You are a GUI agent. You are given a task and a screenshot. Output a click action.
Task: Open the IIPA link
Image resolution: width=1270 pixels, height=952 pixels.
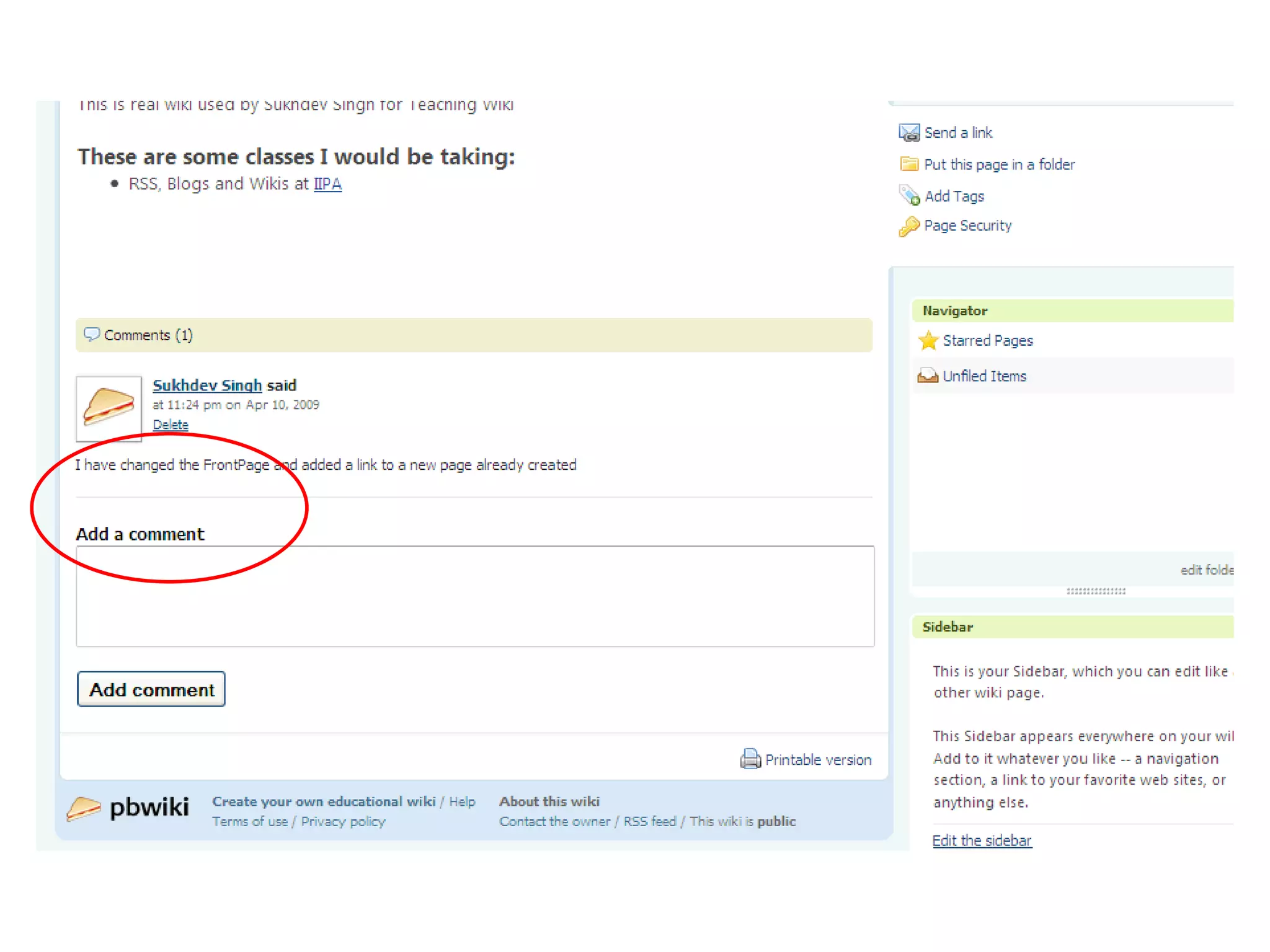[x=327, y=184]
